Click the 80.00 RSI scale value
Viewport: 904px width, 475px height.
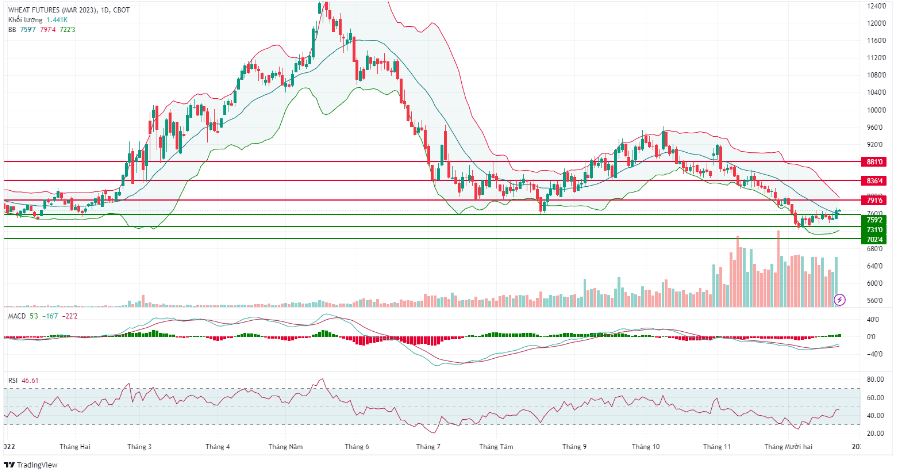coord(877,379)
